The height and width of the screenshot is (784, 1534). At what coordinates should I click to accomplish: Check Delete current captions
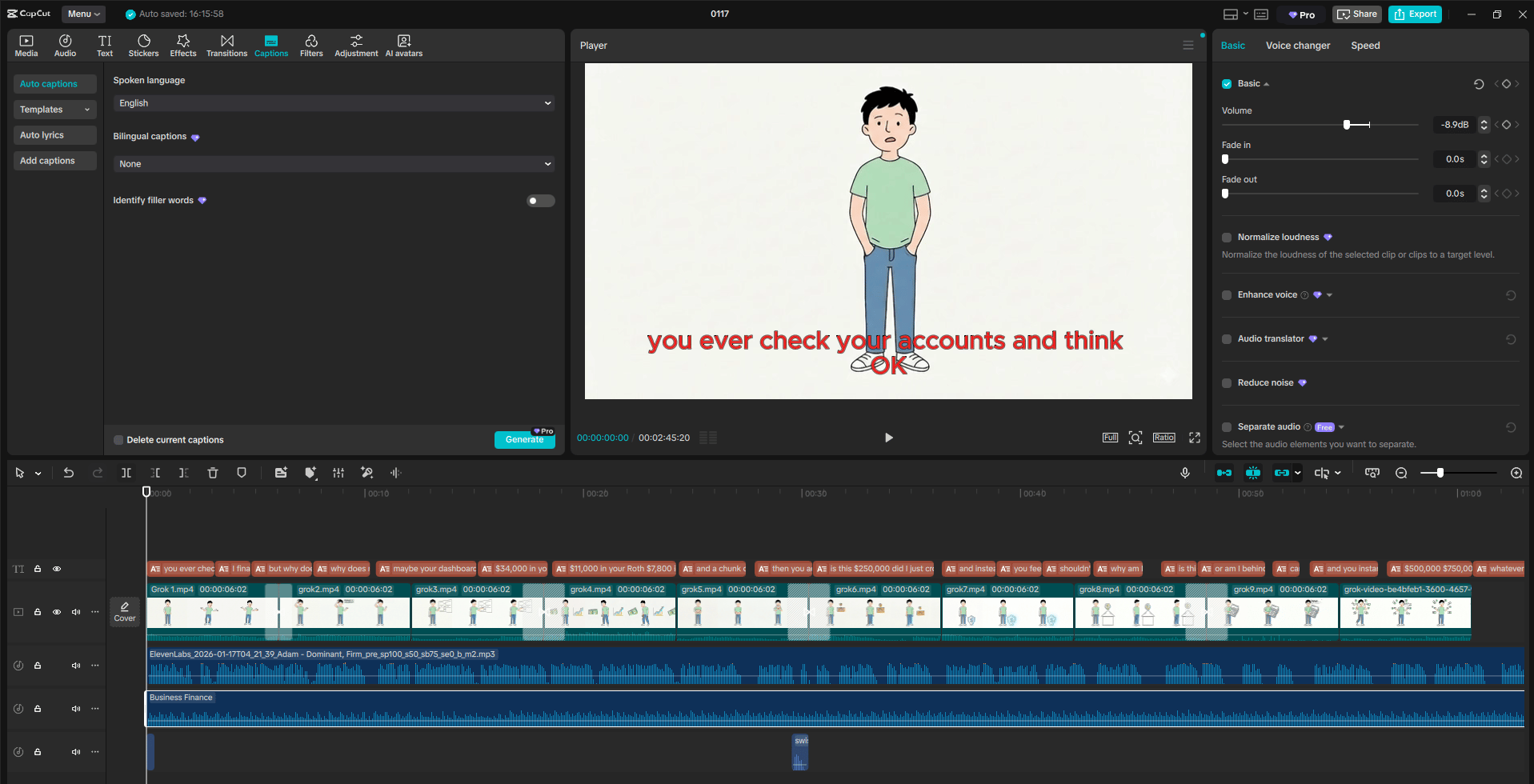tap(118, 439)
